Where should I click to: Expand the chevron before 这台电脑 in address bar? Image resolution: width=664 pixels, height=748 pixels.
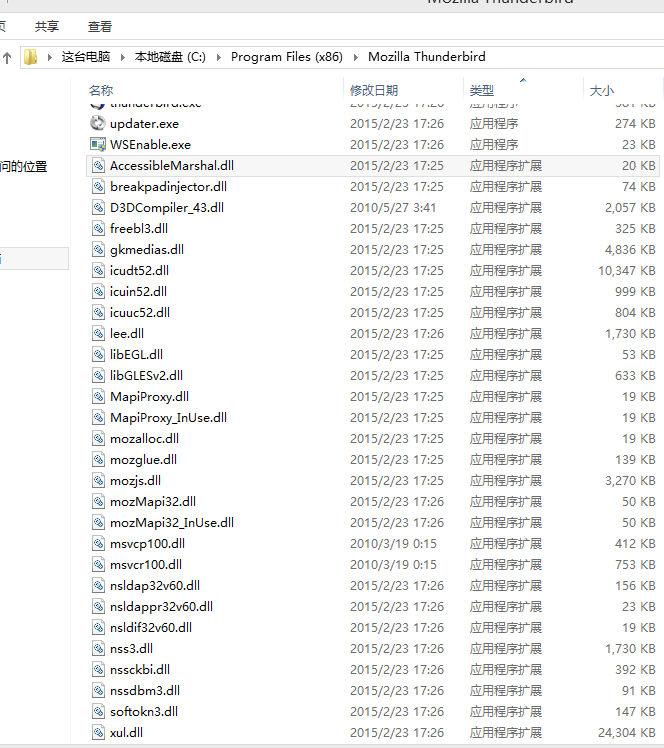50,57
